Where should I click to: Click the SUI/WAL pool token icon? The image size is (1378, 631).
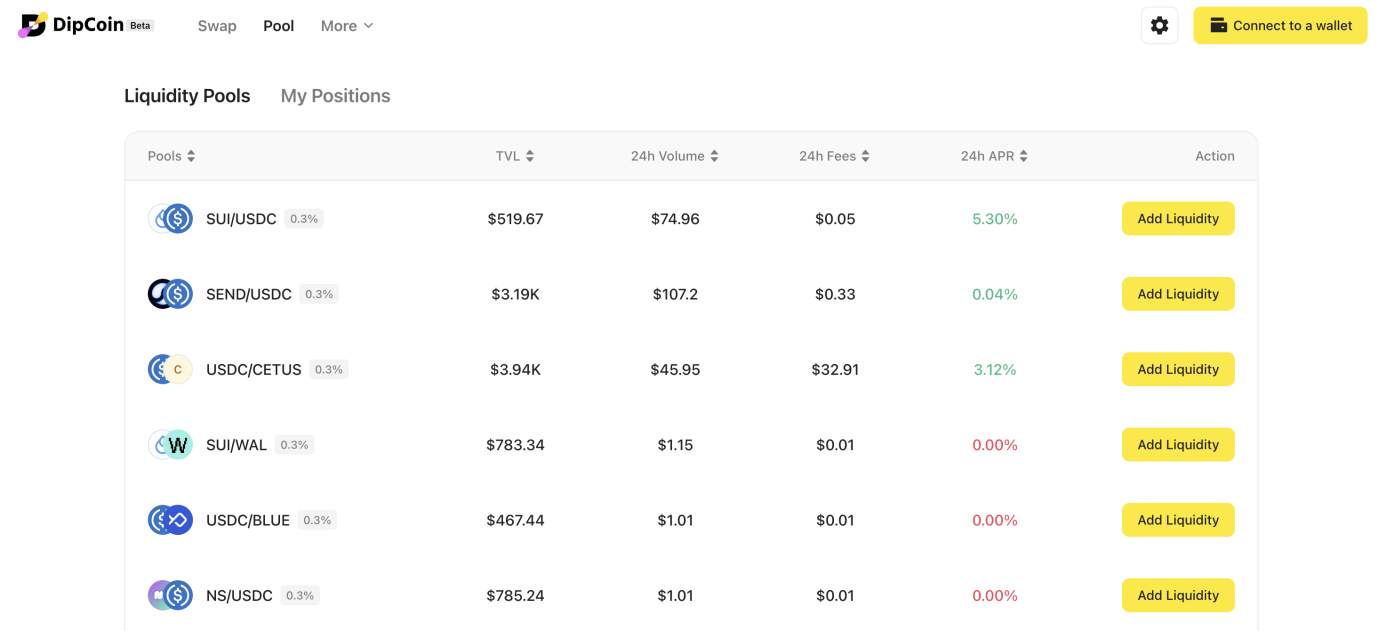pos(170,445)
